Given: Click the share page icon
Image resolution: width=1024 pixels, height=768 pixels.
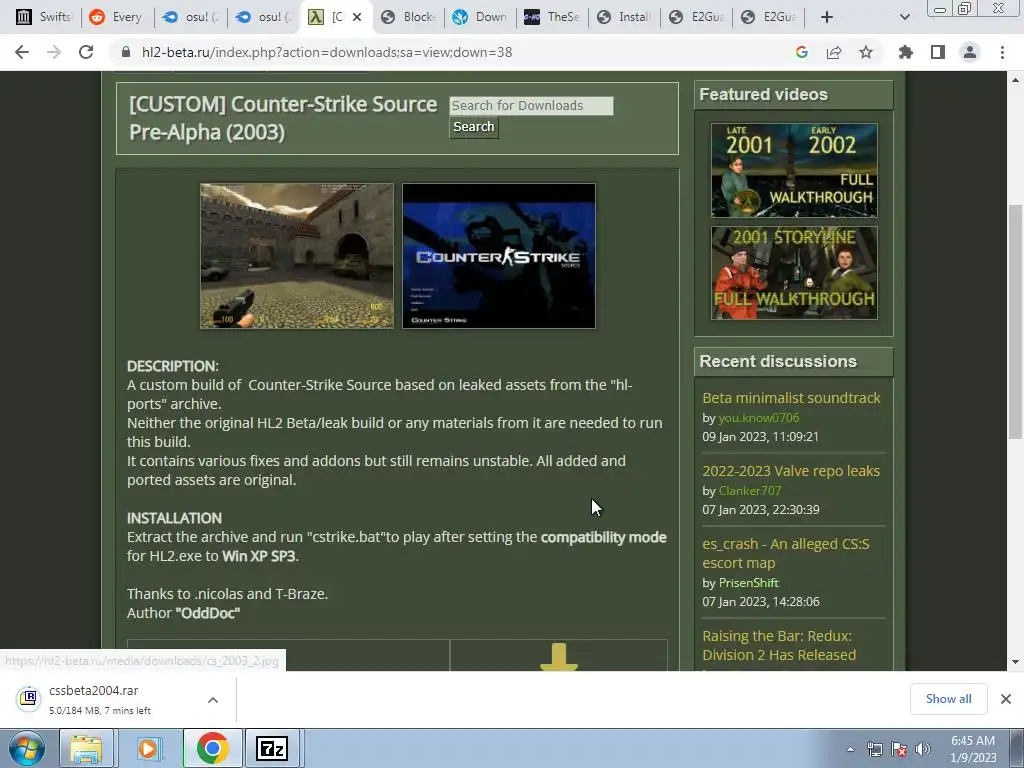Looking at the screenshot, I should pos(834,52).
